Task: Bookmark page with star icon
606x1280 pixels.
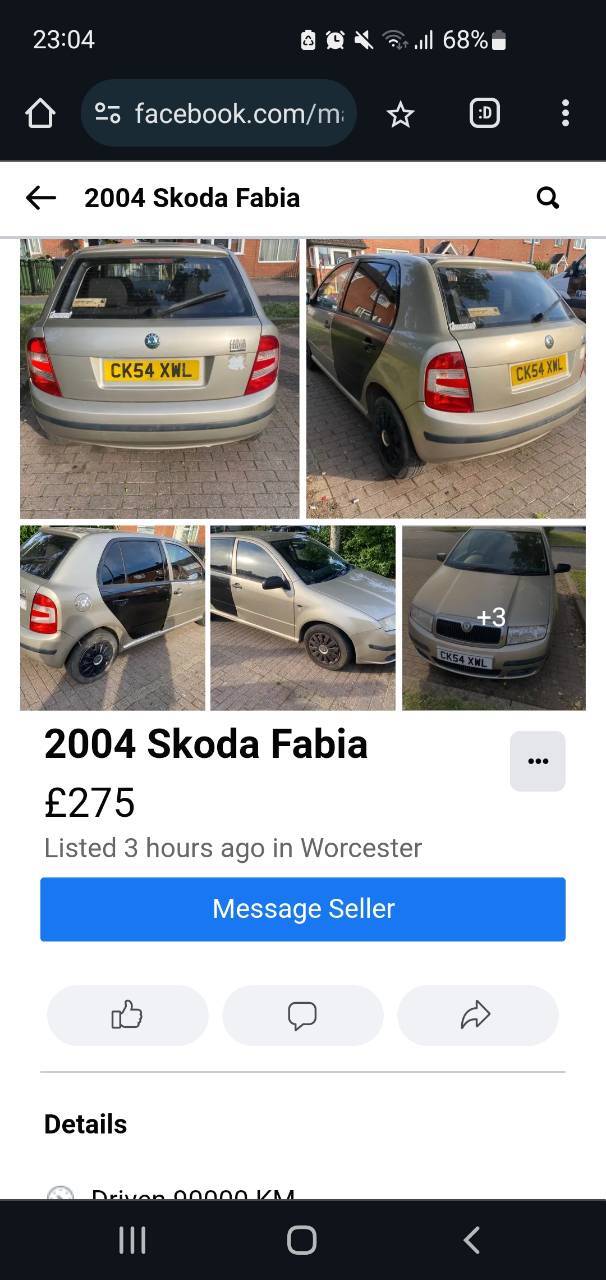Action: (400, 115)
